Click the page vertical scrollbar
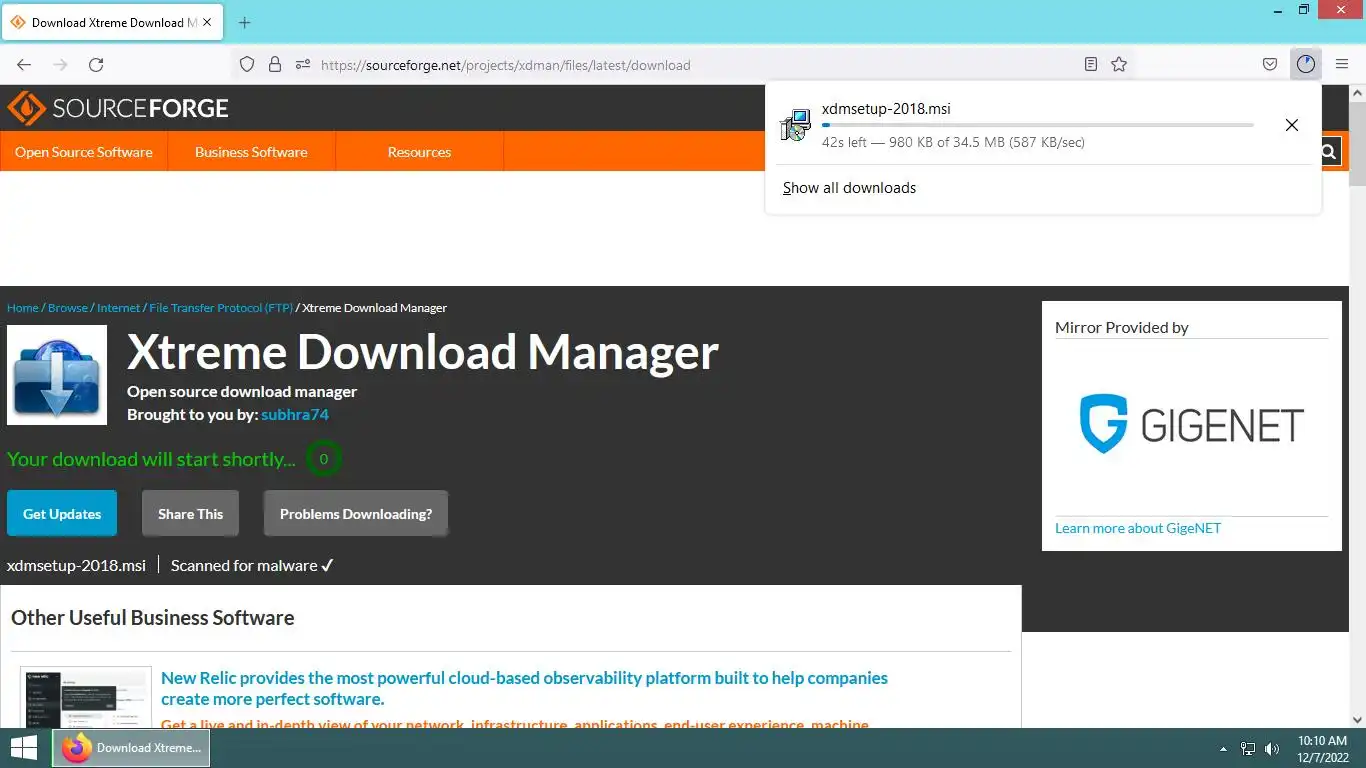1366x768 pixels. 1357,143
